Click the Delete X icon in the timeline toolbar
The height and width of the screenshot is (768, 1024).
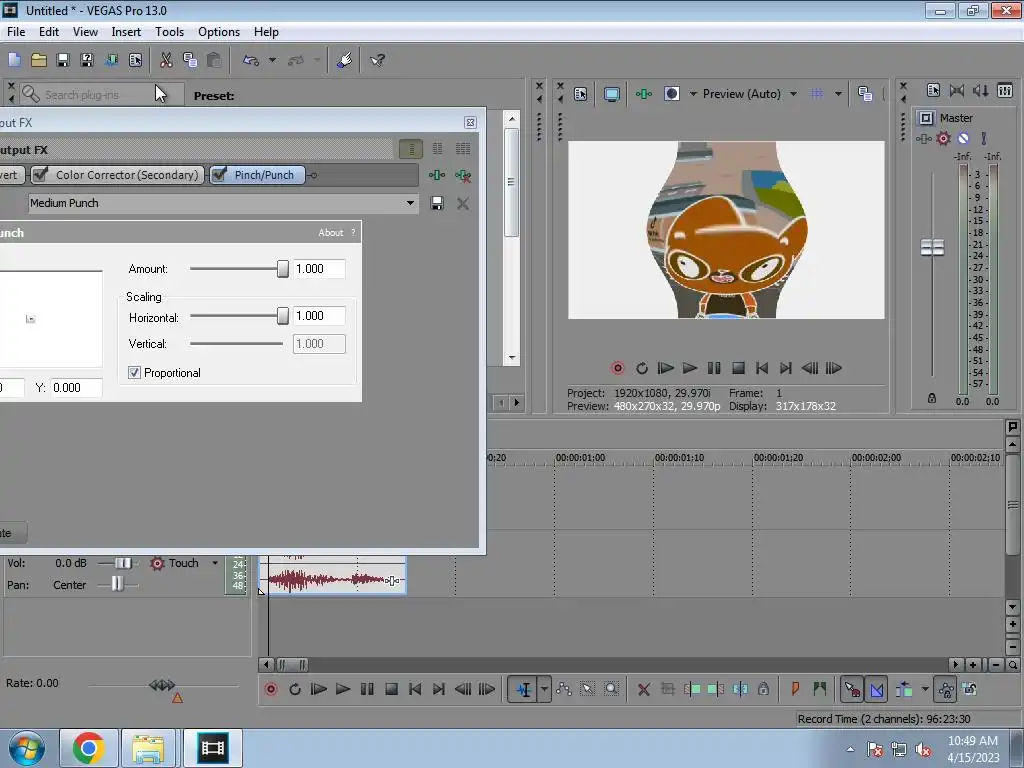[643, 690]
